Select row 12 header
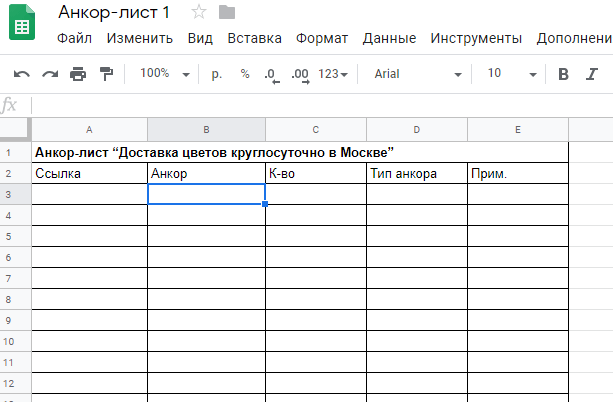Image resolution: width=613 pixels, height=402 pixels. pyautogui.click(x=15, y=384)
